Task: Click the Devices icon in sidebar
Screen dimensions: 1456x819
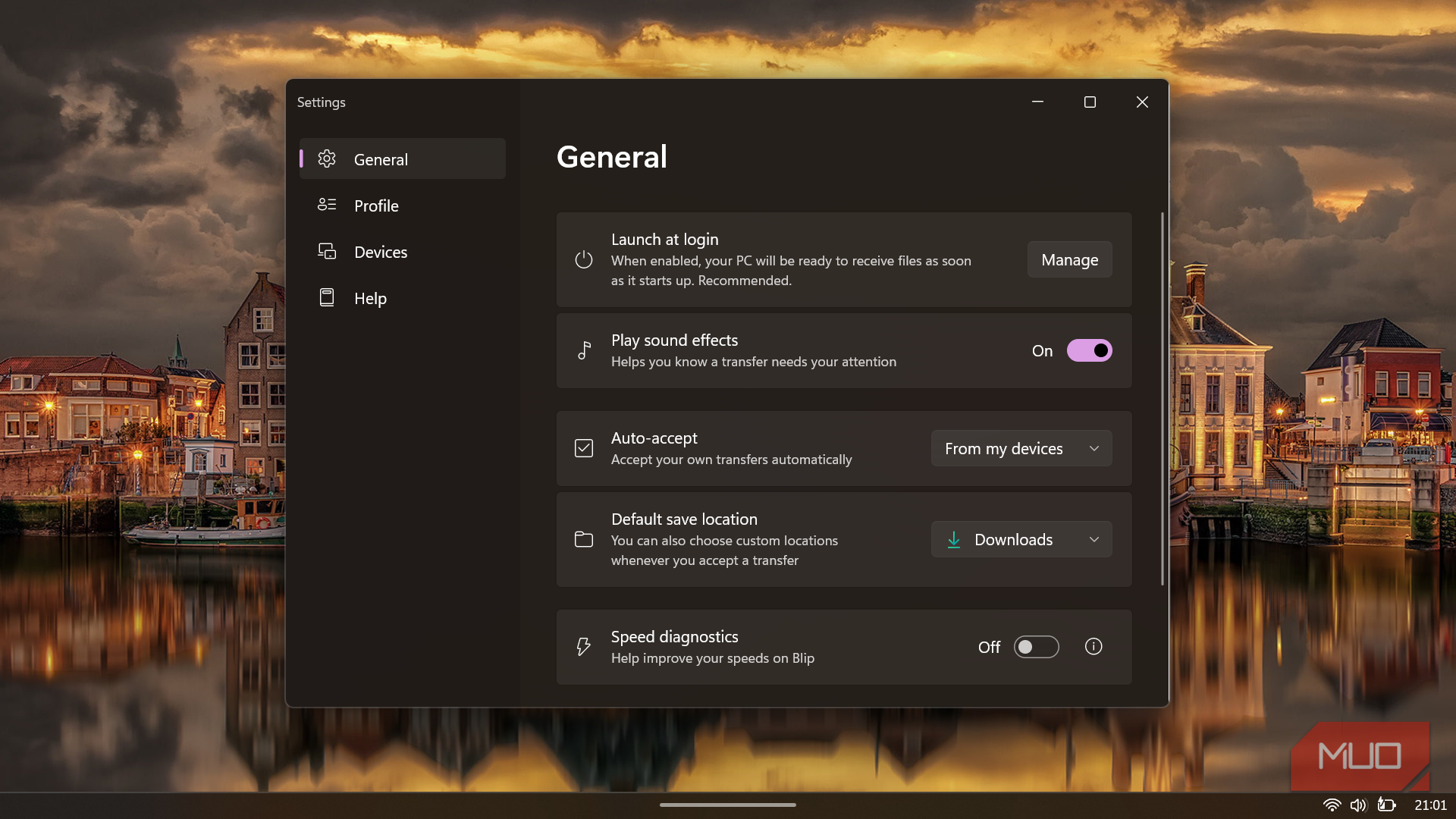Action: coord(327,251)
